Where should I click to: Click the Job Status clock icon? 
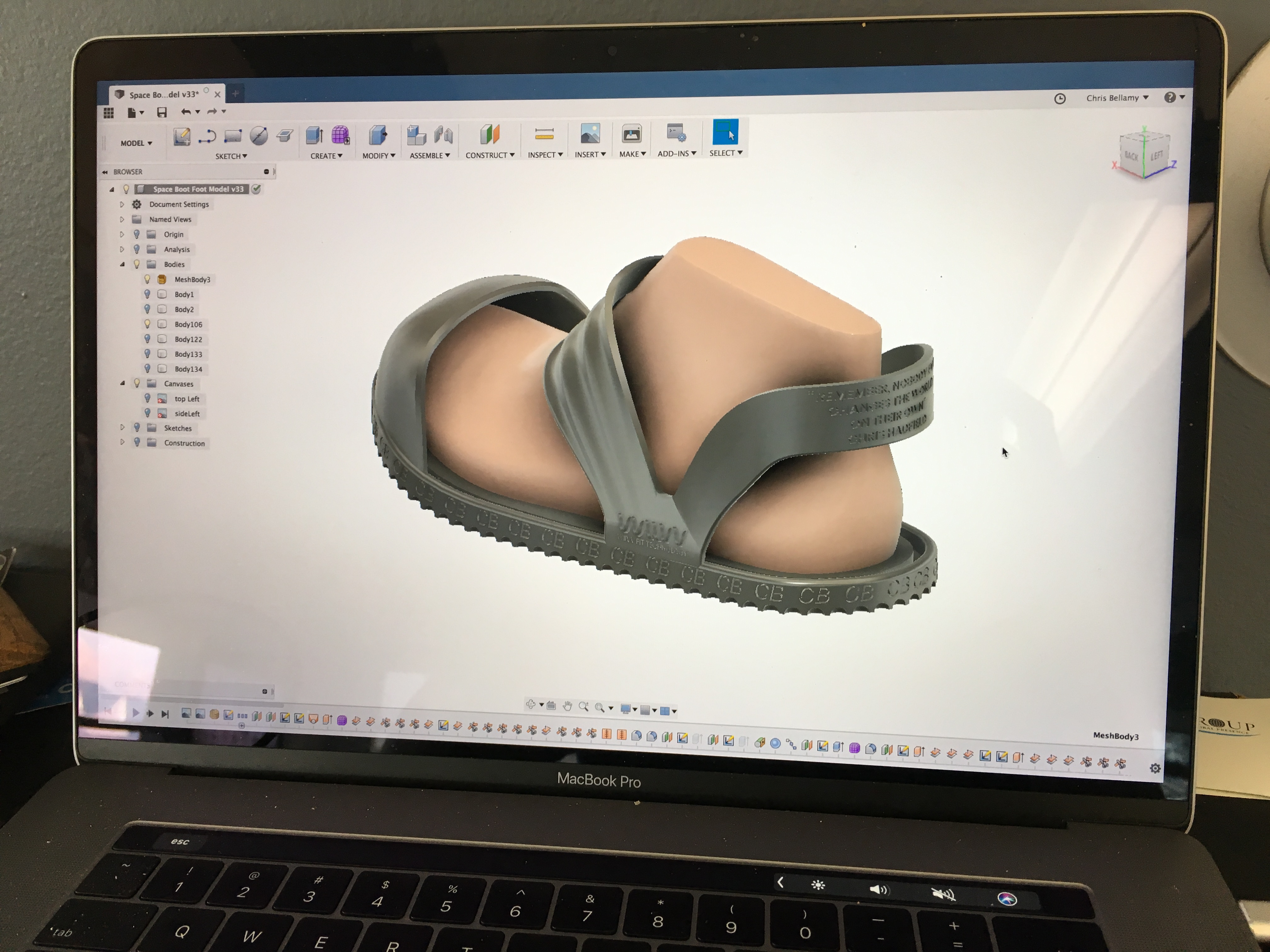coord(1060,99)
